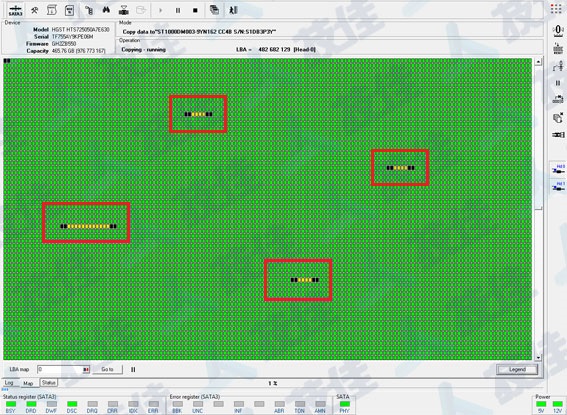
Task: Select the PIO 0 connector icon
Action: (558, 169)
